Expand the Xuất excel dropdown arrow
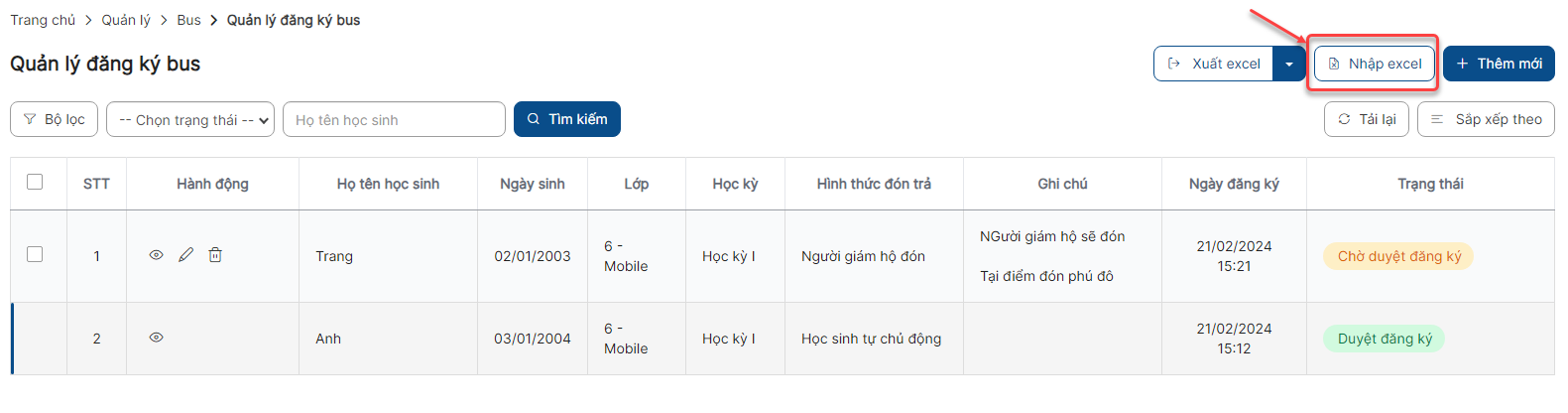The height and width of the screenshot is (413, 1568). click(1288, 64)
